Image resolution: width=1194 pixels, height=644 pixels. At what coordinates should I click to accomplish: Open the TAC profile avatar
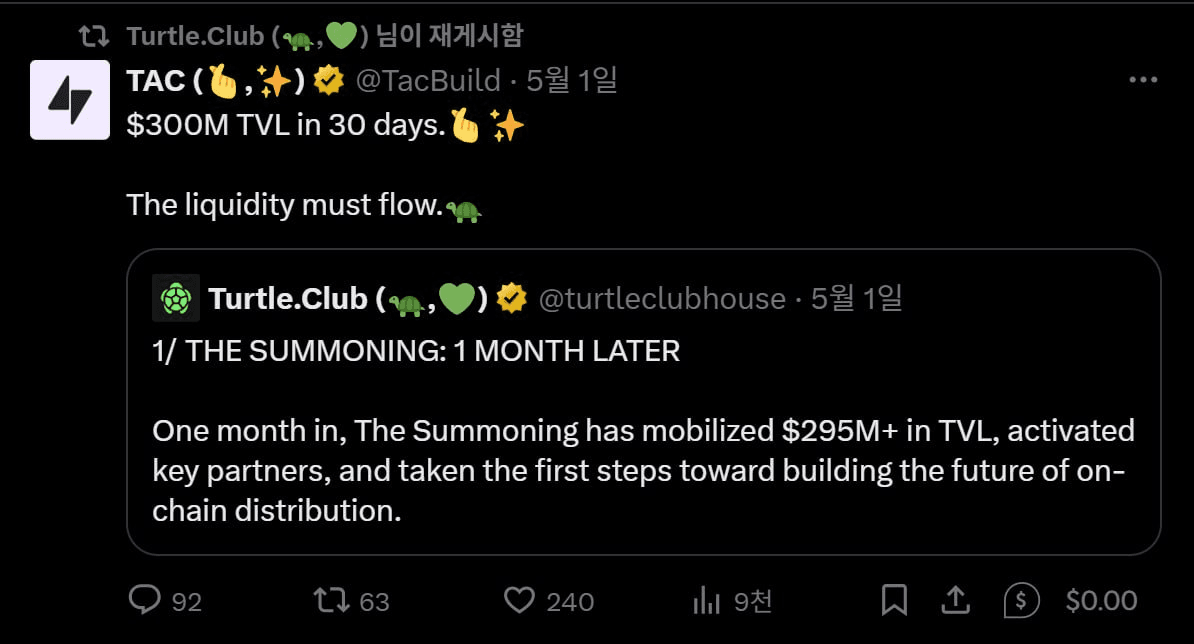point(70,100)
